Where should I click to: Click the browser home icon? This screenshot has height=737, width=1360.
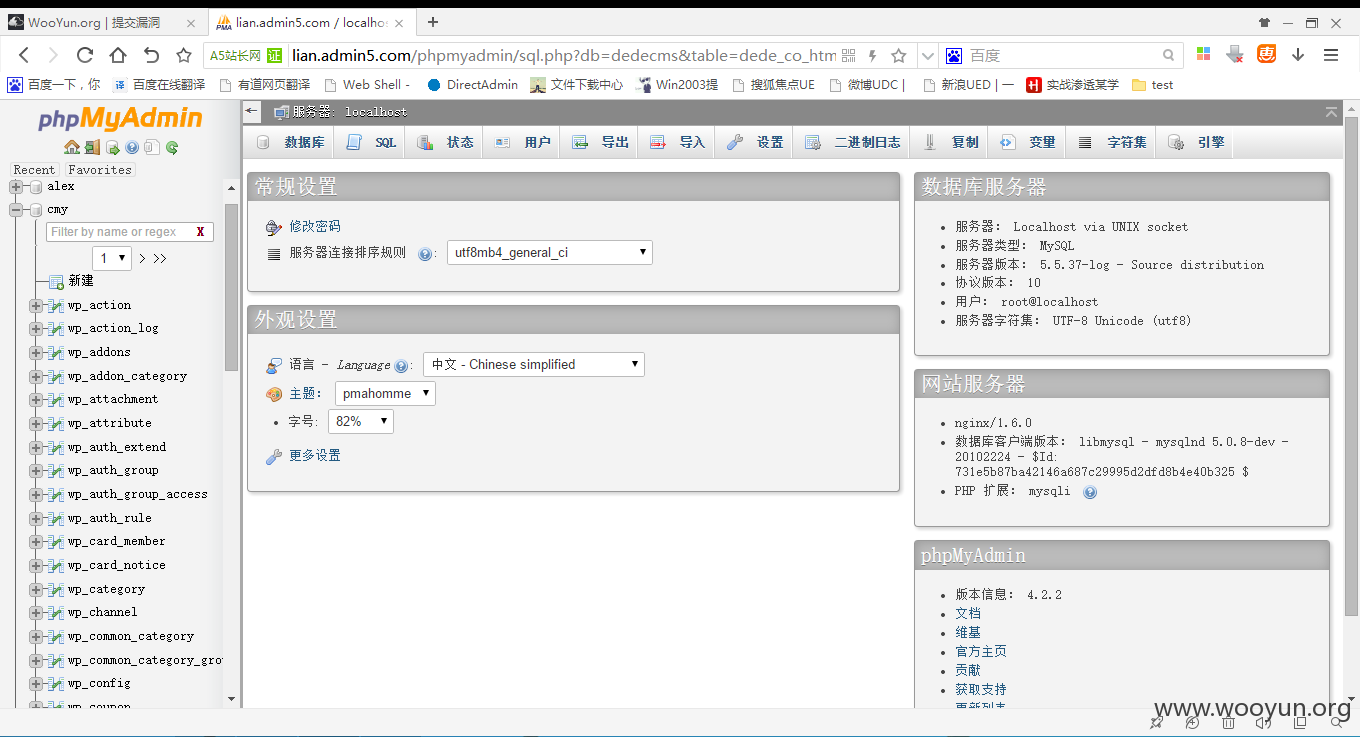[118, 56]
